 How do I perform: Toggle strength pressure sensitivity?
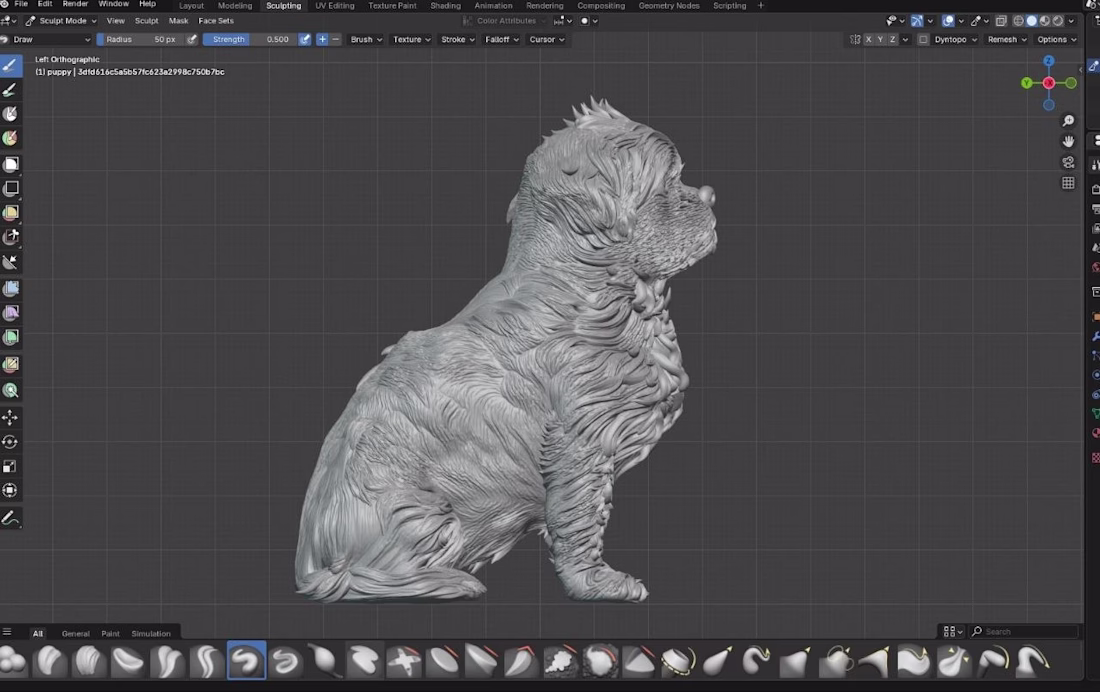click(x=304, y=39)
